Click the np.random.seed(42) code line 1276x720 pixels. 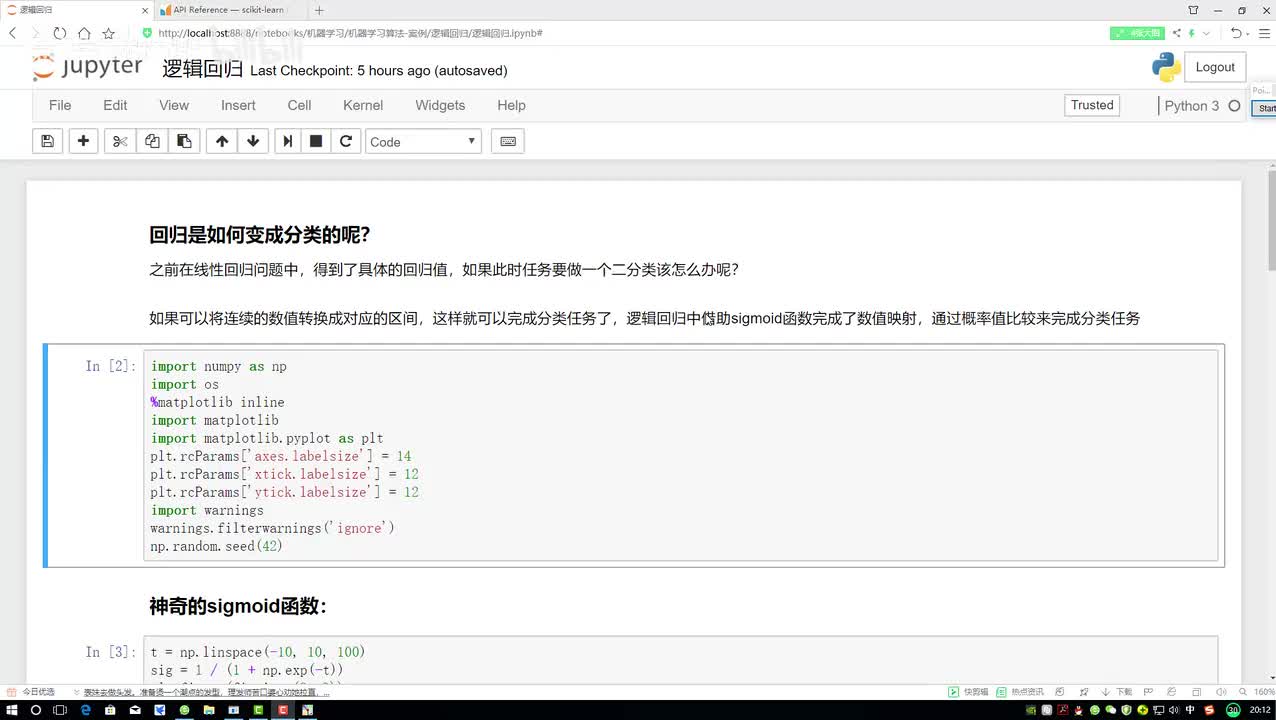[x=217, y=546]
